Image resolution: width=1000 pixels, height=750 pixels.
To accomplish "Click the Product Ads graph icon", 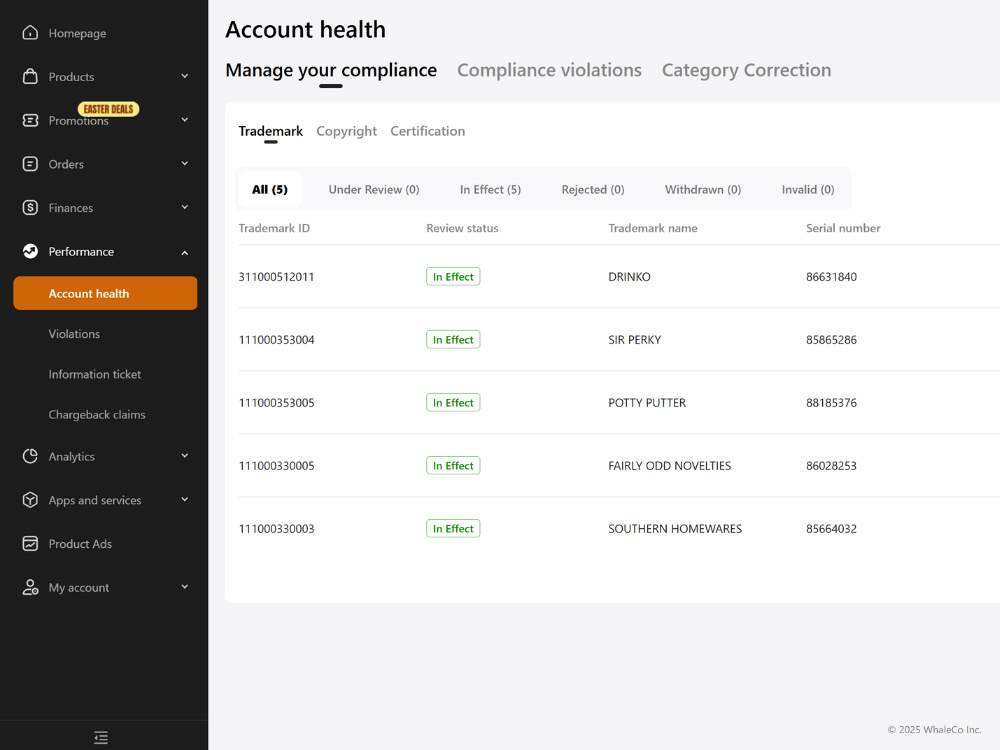I will tap(30, 543).
